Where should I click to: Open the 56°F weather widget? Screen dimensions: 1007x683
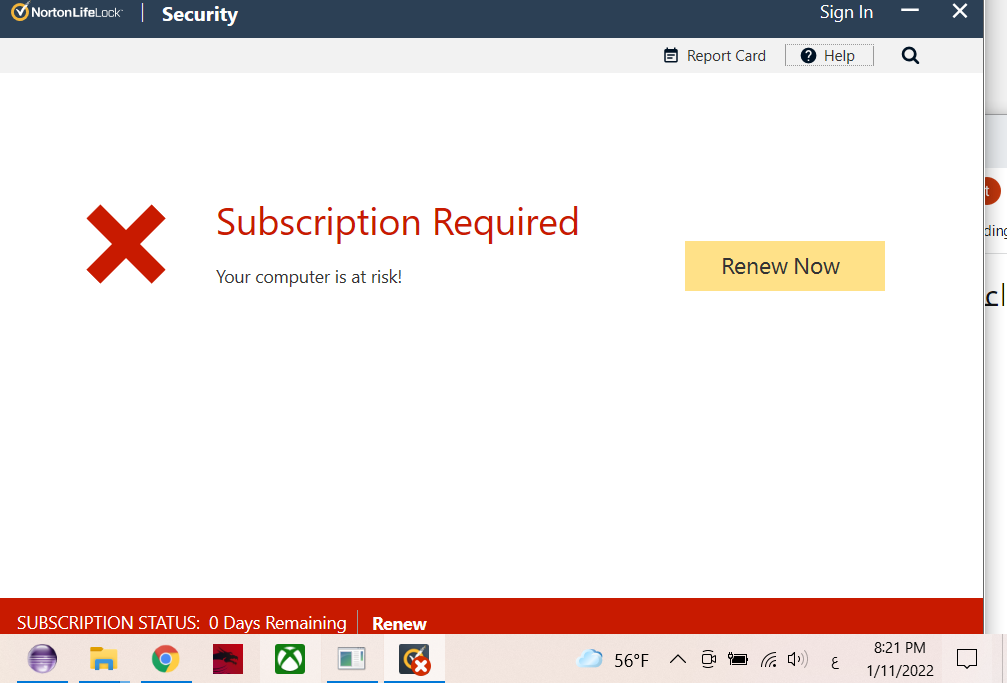tap(613, 660)
